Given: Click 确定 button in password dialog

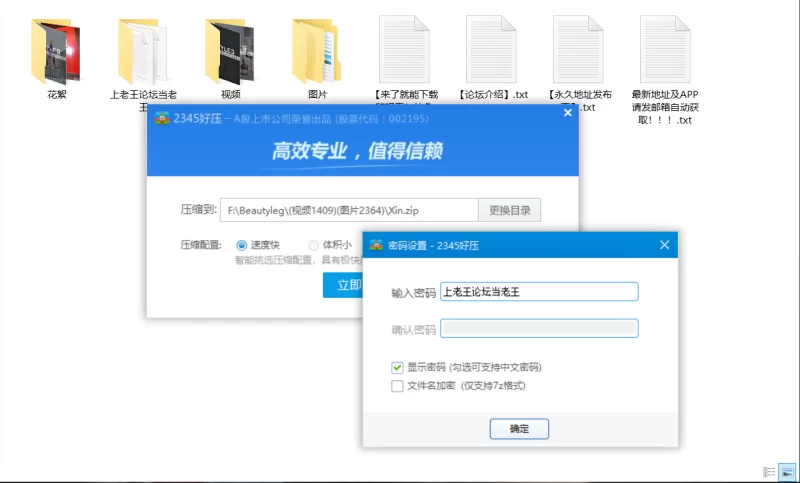Looking at the screenshot, I should [519, 429].
